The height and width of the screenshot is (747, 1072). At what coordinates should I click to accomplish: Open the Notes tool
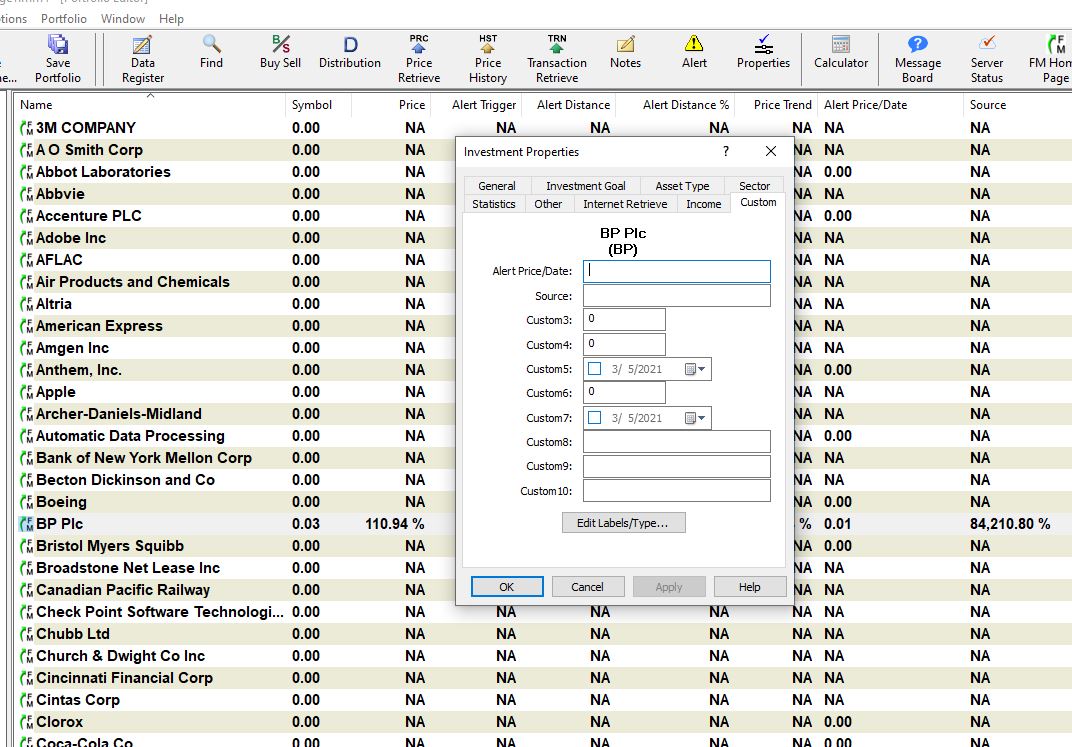[625, 52]
